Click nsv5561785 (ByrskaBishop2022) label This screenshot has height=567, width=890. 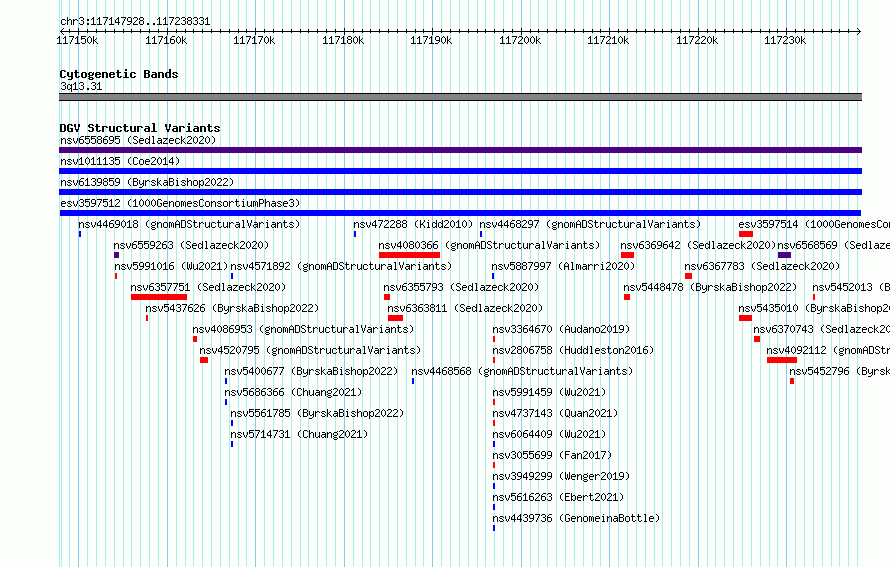[x=317, y=413]
